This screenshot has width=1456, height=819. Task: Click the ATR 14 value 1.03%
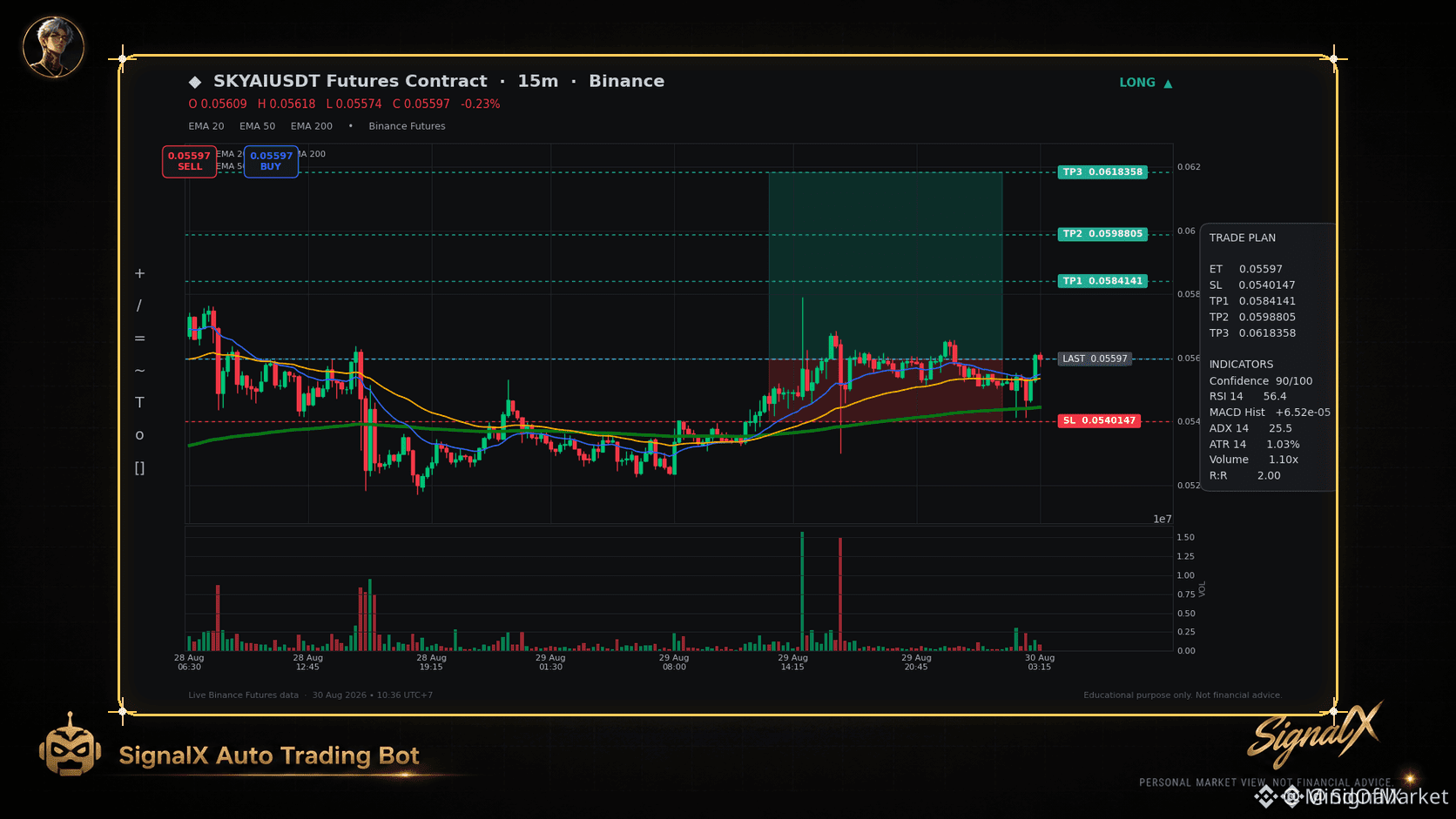click(1283, 445)
